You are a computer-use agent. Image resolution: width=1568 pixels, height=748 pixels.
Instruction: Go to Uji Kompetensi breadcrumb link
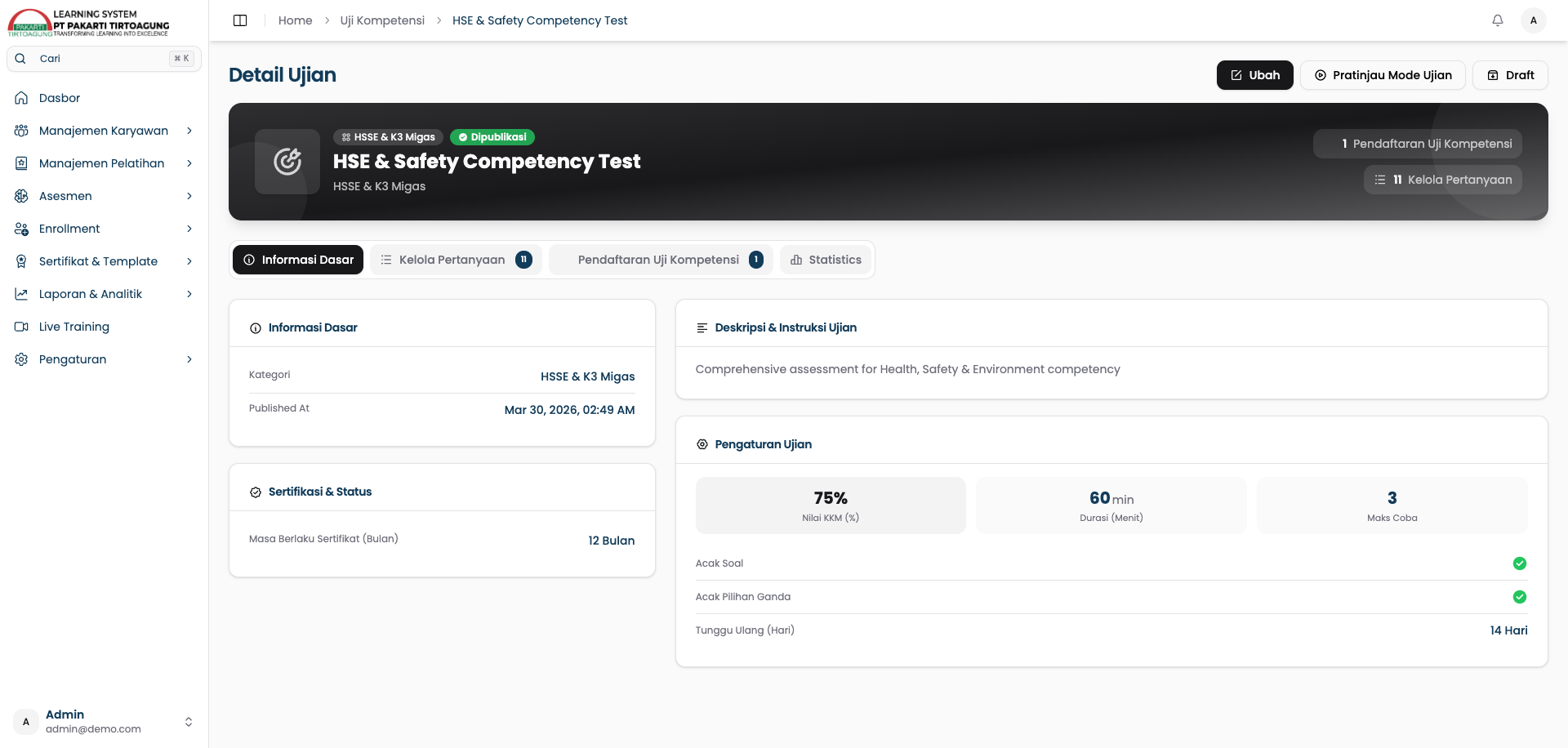tap(382, 20)
